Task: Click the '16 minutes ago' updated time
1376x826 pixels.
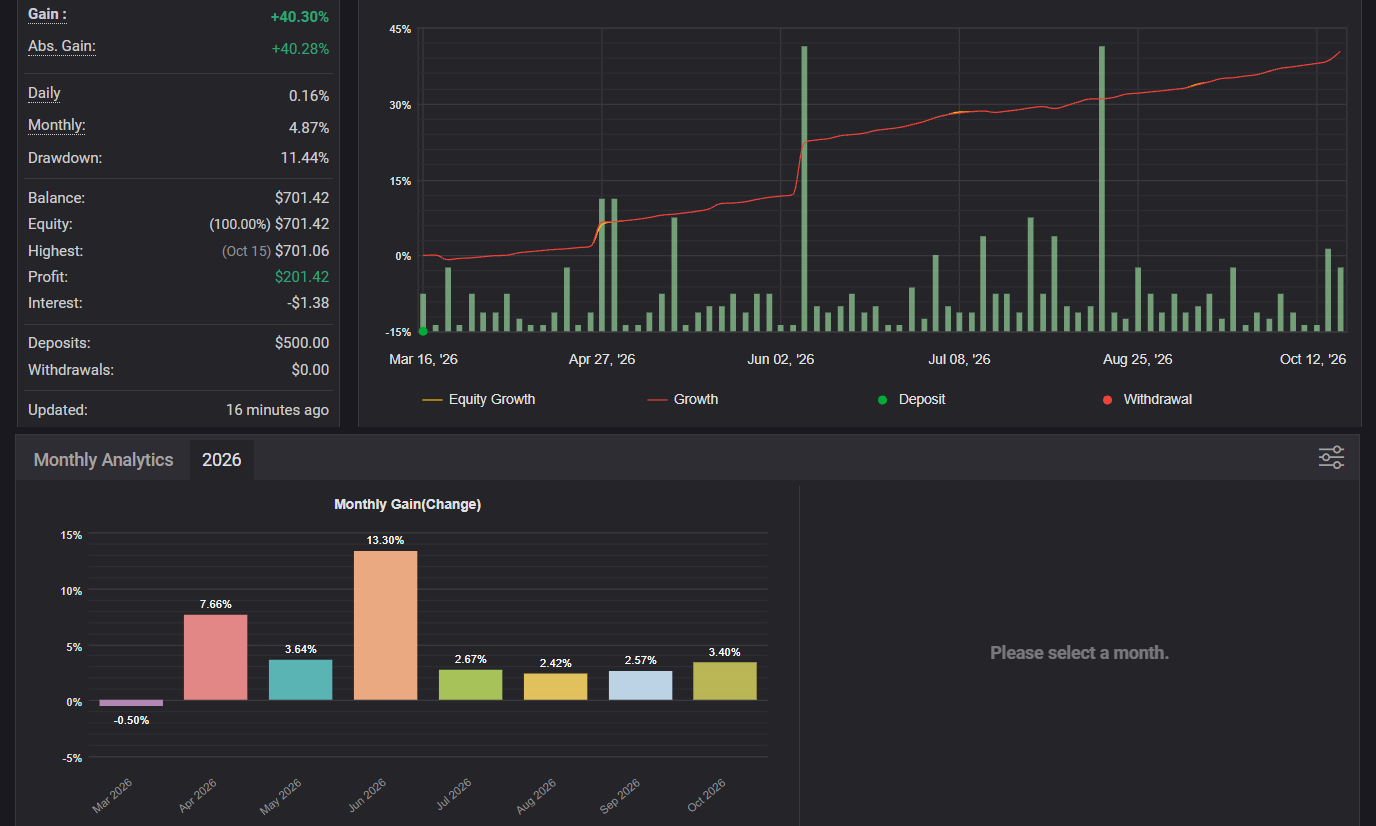Action: 278,410
